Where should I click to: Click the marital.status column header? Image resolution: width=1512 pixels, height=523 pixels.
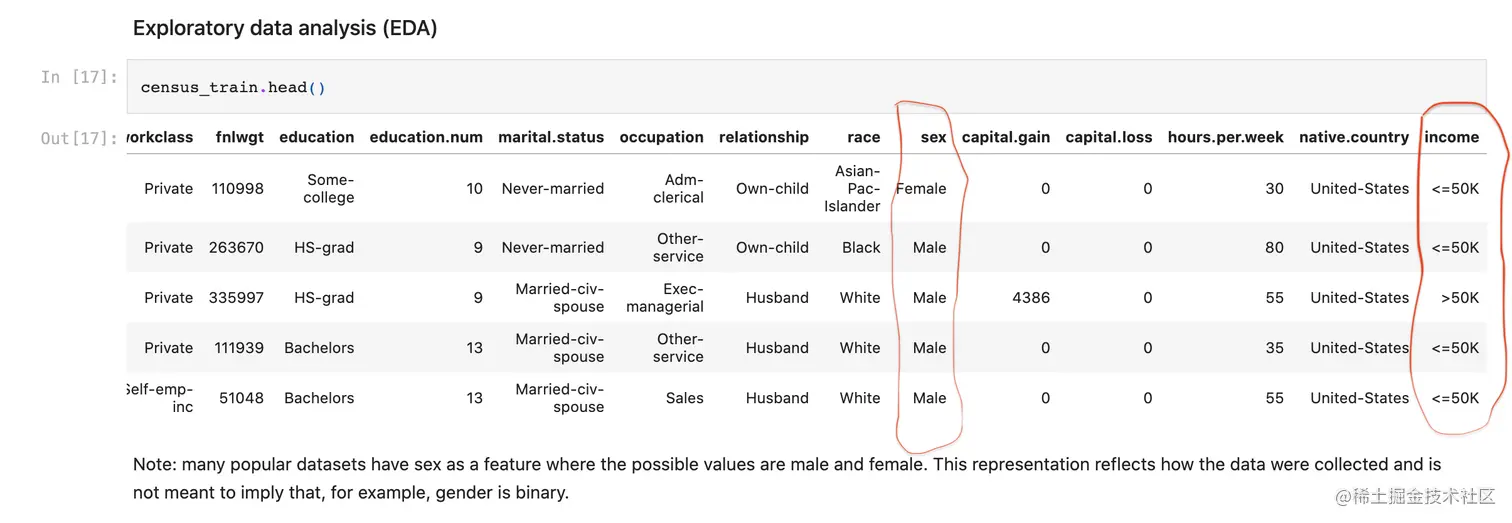(x=551, y=137)
